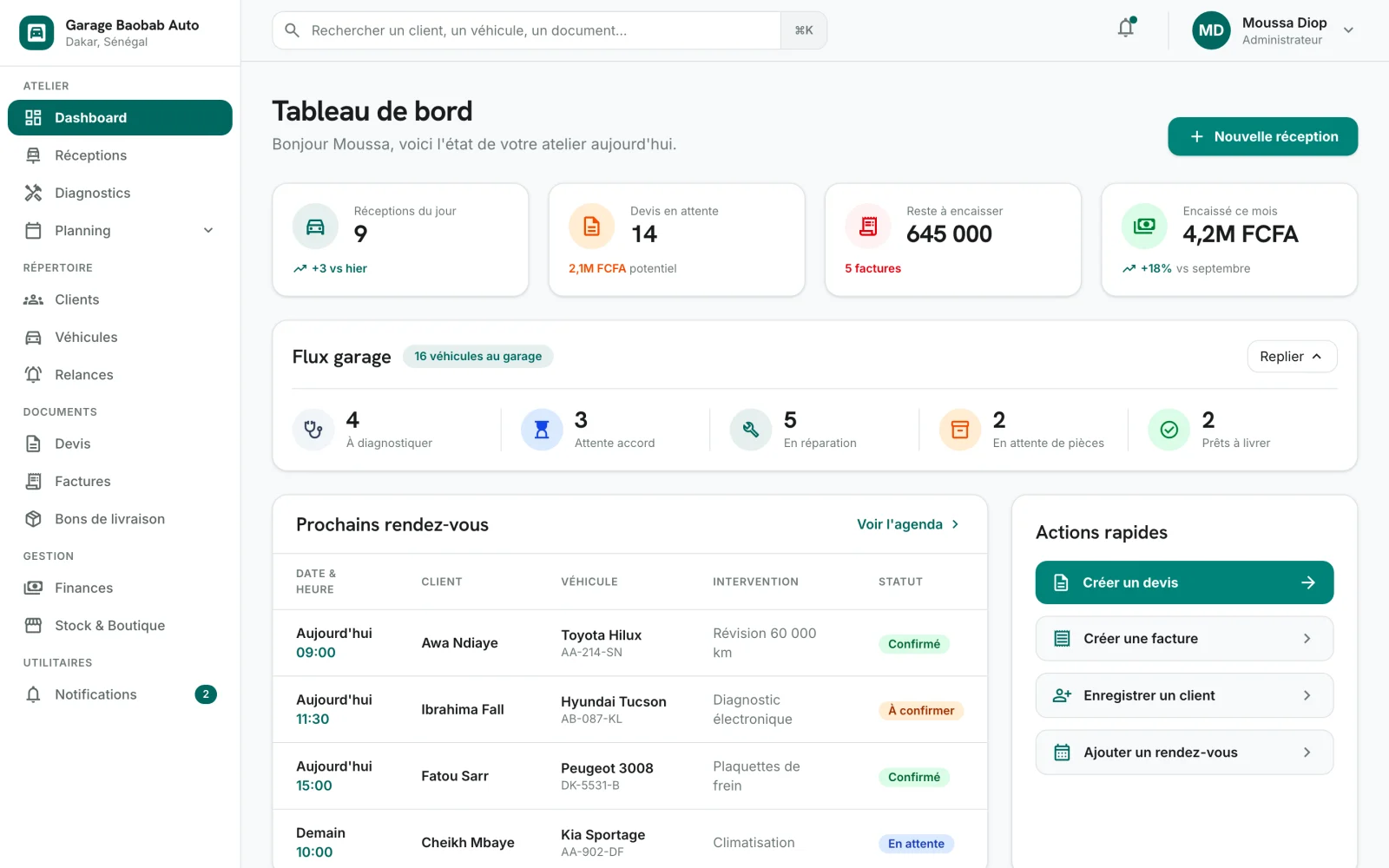Screen dimensions: 1389x868
Task: Follow the Voir l'agenda link
Action: point(908,524)
